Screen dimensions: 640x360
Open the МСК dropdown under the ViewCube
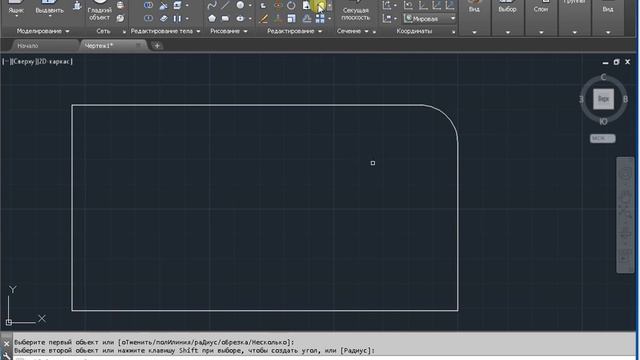[x=602, y=138]
